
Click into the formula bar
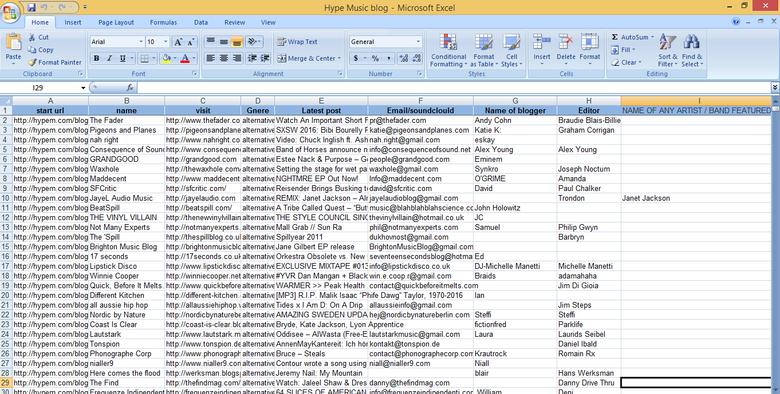tap(454, 88)
